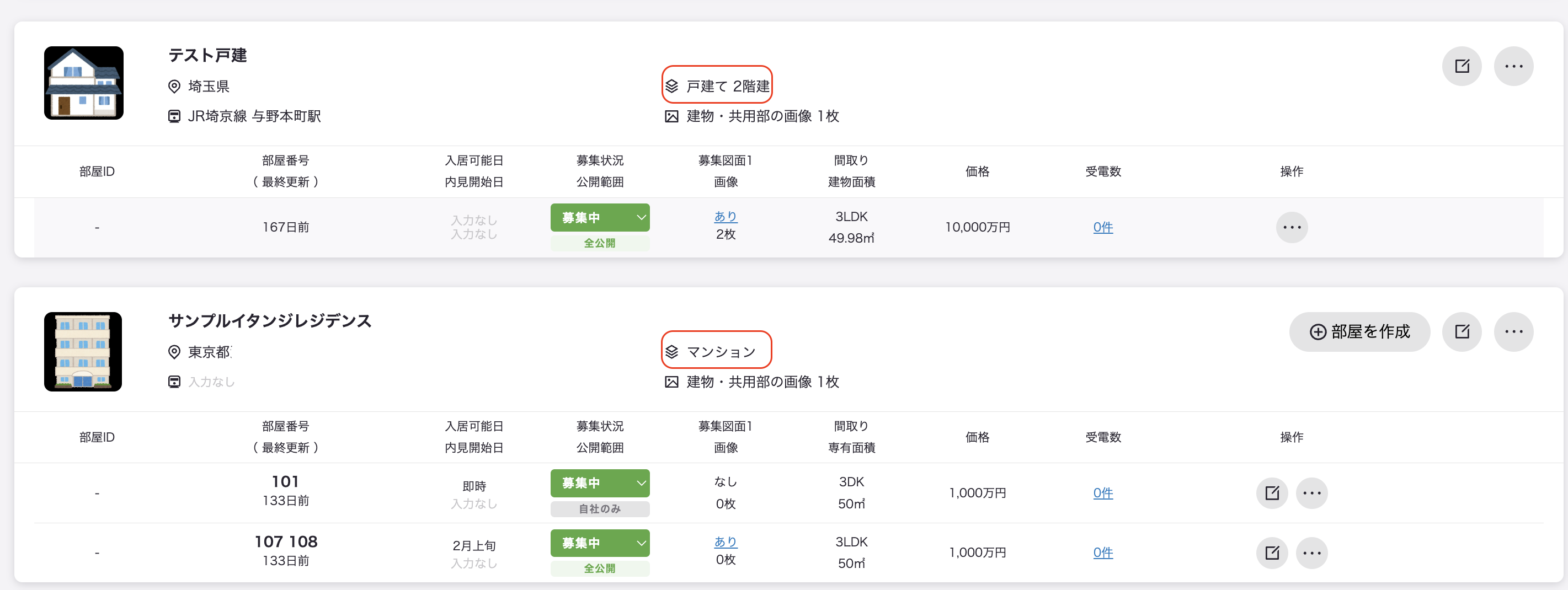Click 167日前 last updated cell
Screen dimensions: 1568x590
285,228
